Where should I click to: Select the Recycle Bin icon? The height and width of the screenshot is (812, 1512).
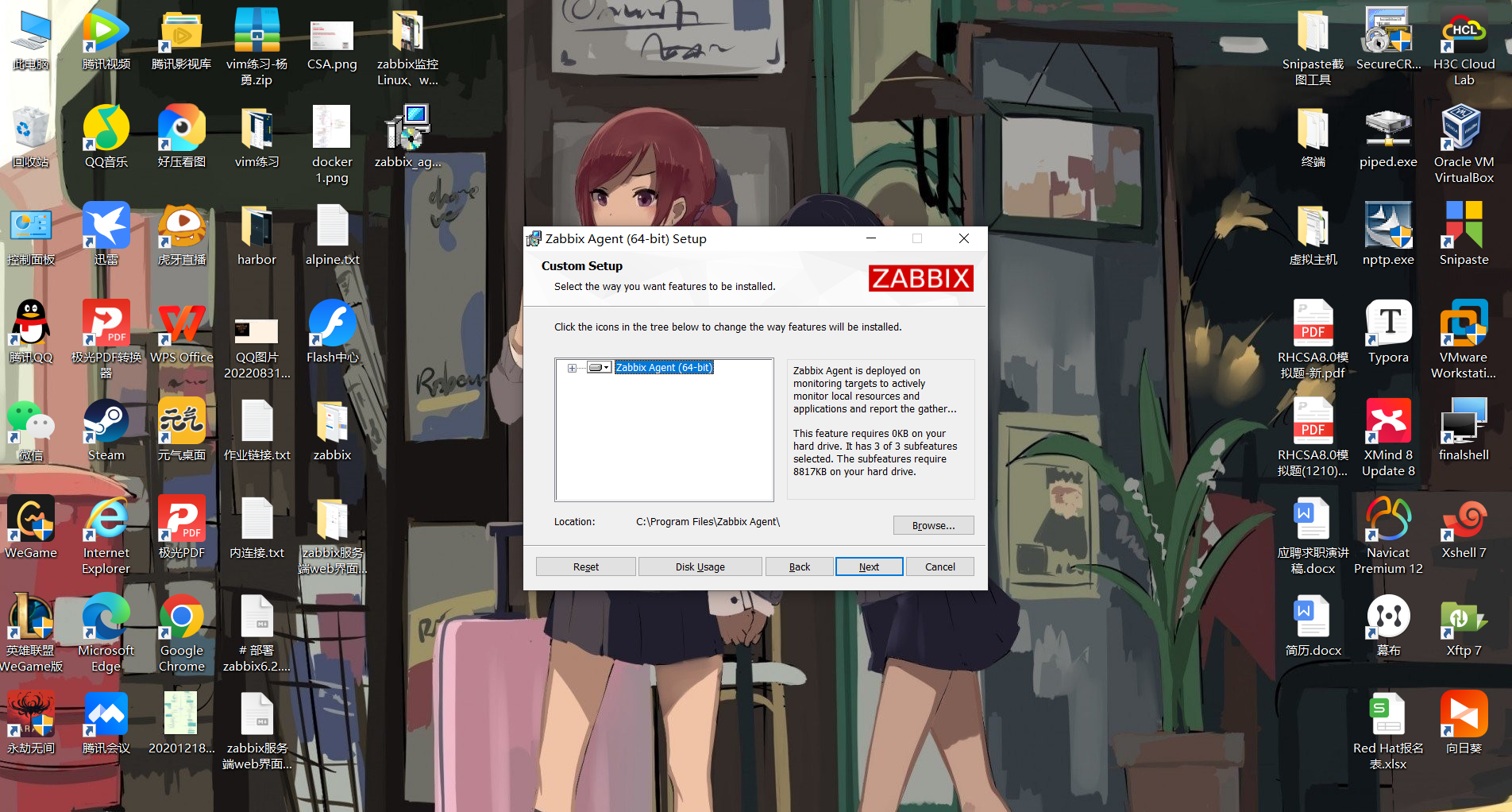(x=31, y=137)
